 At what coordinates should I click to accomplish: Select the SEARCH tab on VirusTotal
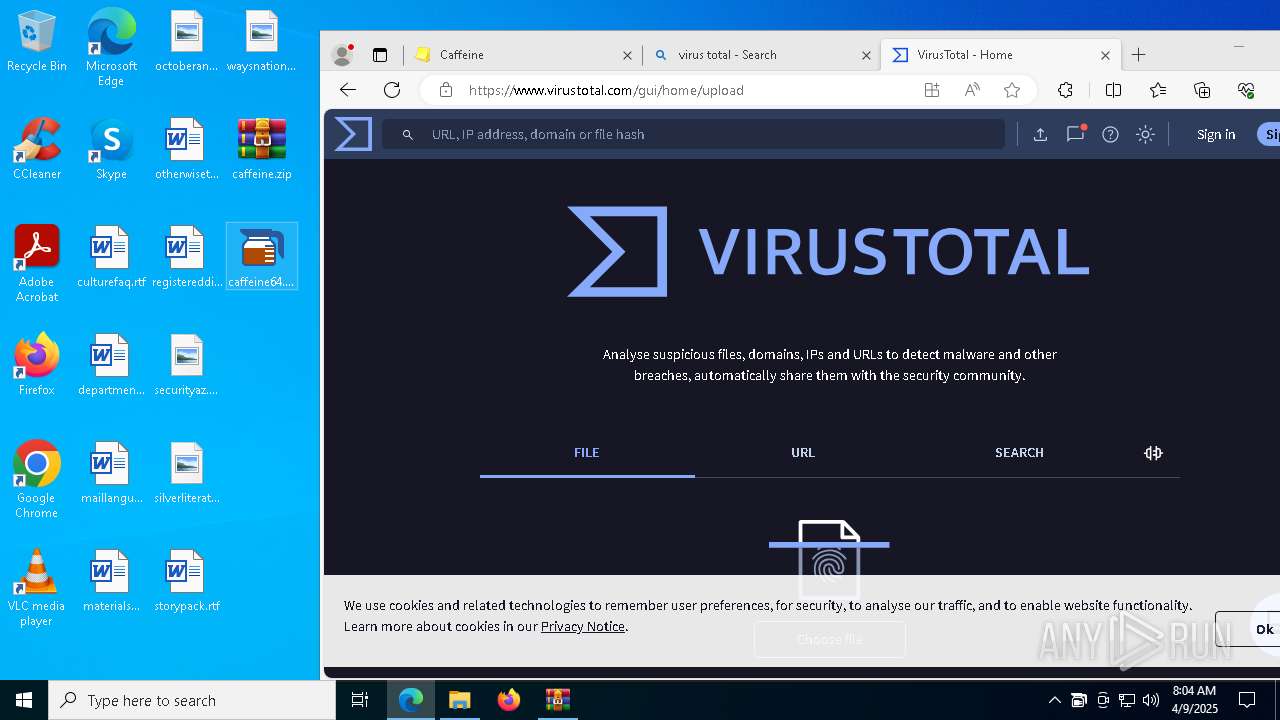pos(1019,453)
